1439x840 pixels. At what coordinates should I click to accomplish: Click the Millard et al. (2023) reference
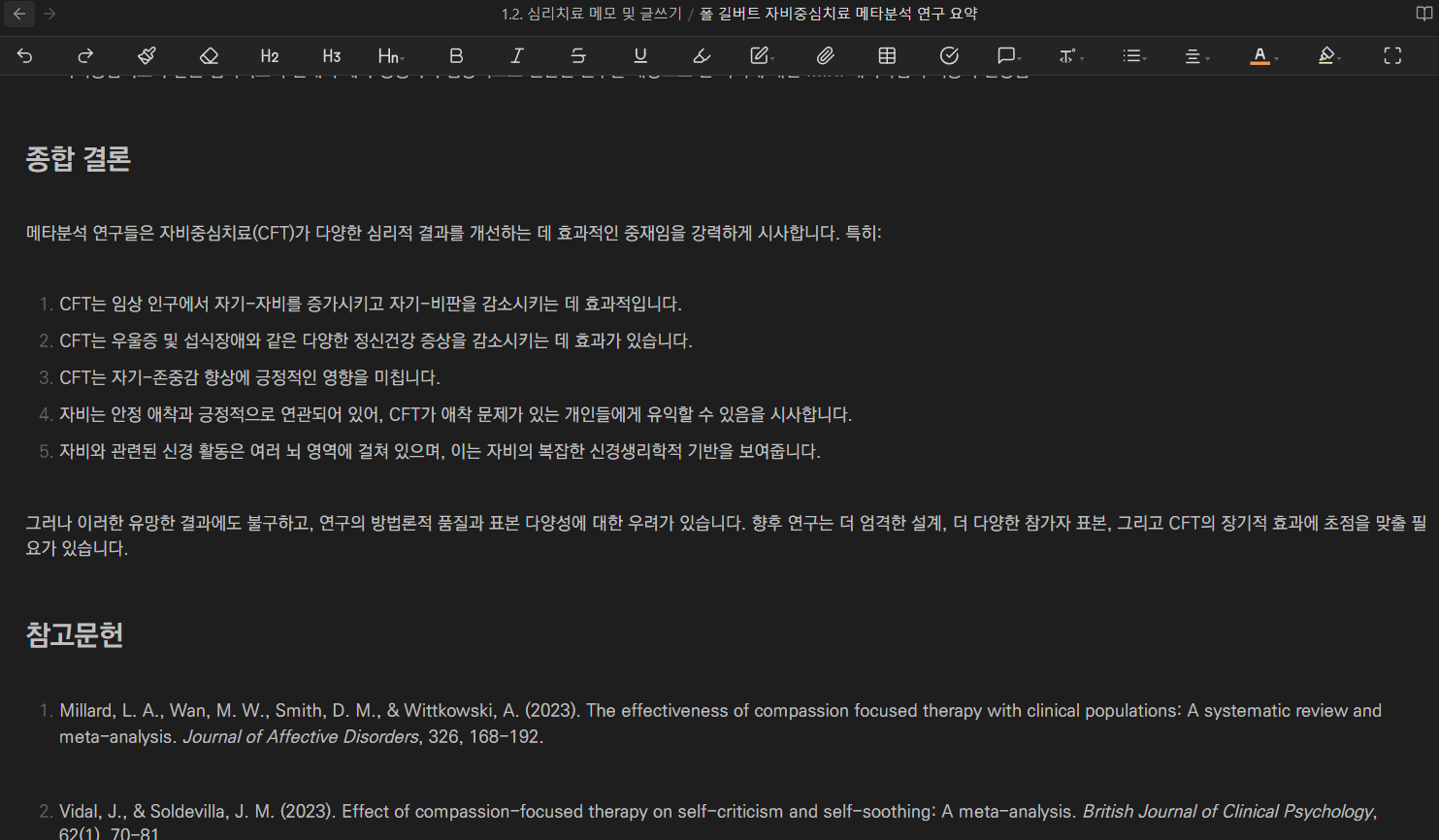pyautogui.click(x=720, y=724)
